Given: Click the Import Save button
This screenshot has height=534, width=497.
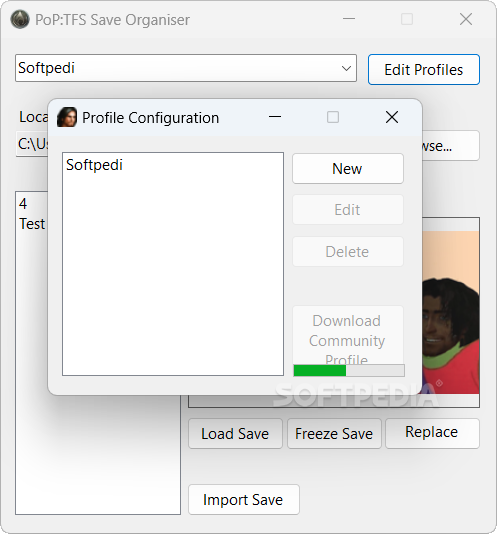Looking at the screenshot, I should [x=244, y=500].
